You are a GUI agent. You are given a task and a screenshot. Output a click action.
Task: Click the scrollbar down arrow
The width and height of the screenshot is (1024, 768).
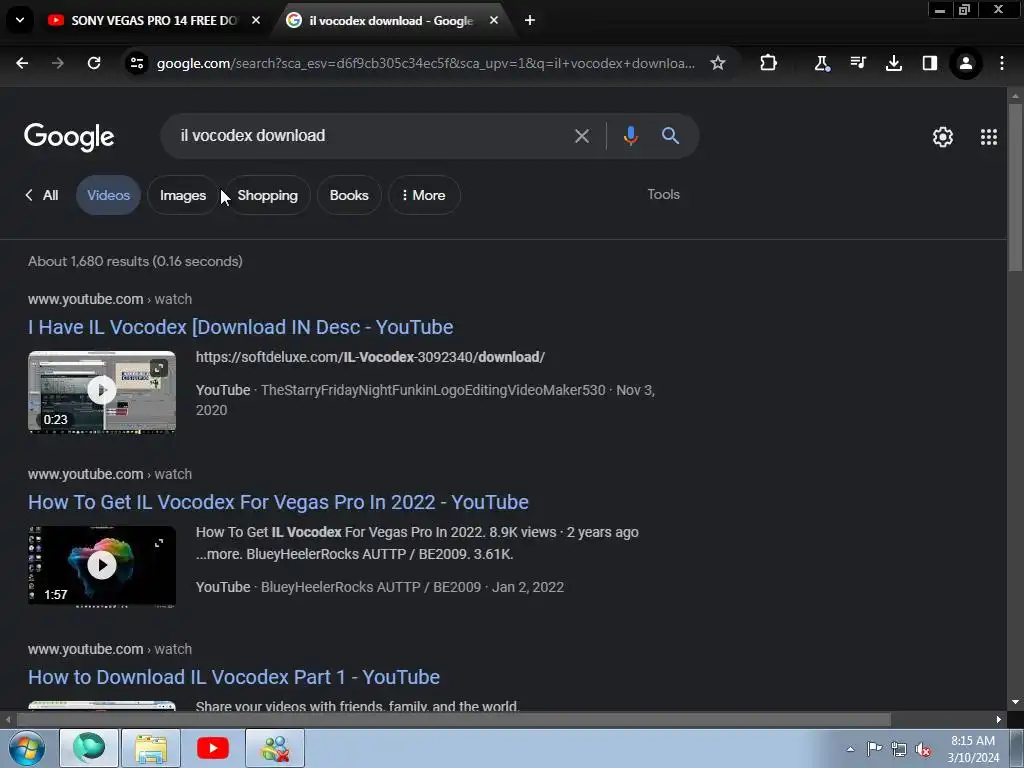(x=1015, y=703)
